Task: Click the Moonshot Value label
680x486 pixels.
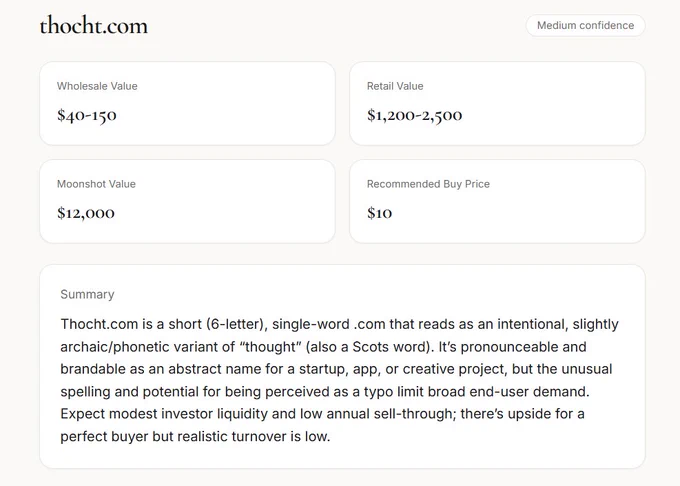Action: click(96, 184)
